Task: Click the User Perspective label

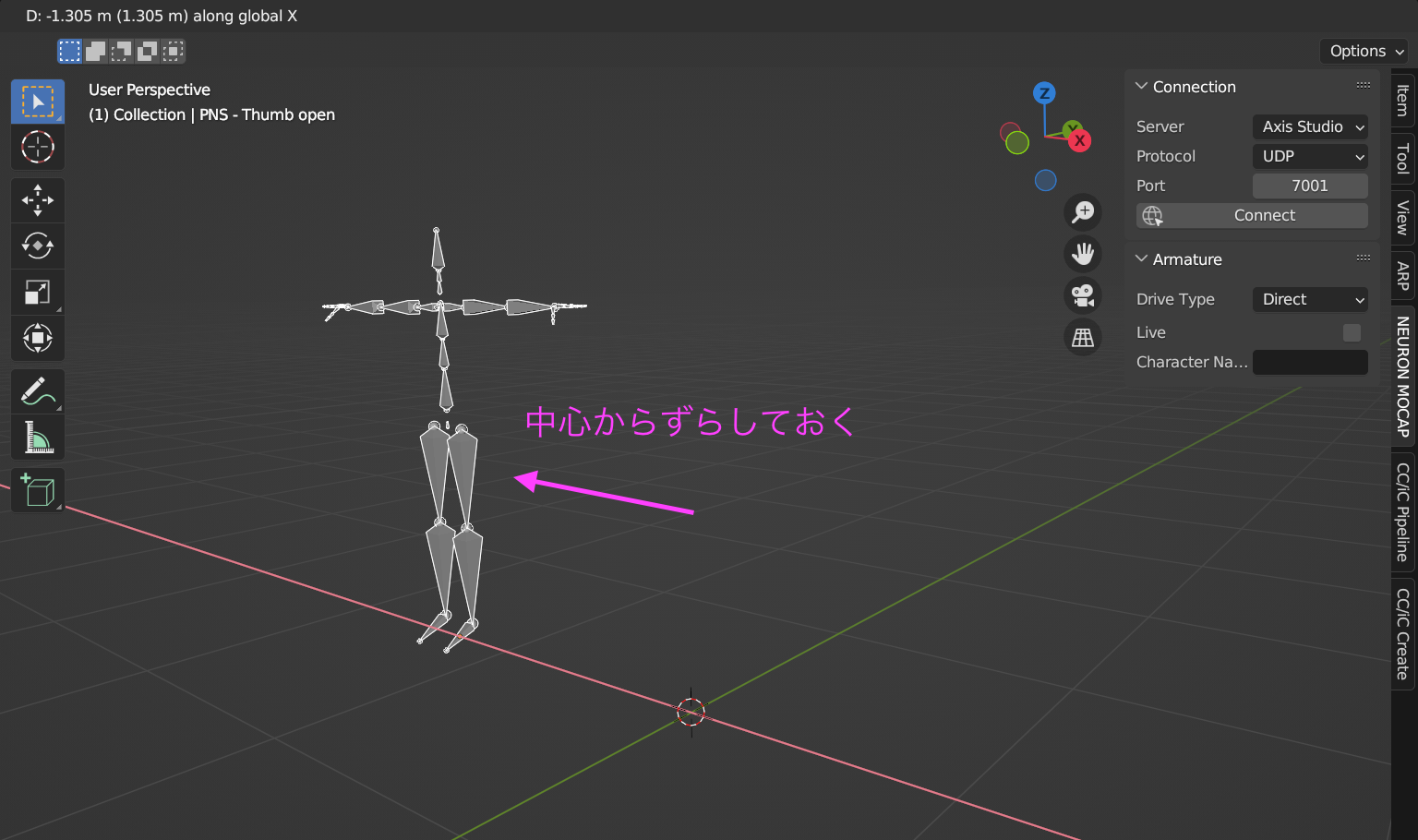Action: coord(150,90)
